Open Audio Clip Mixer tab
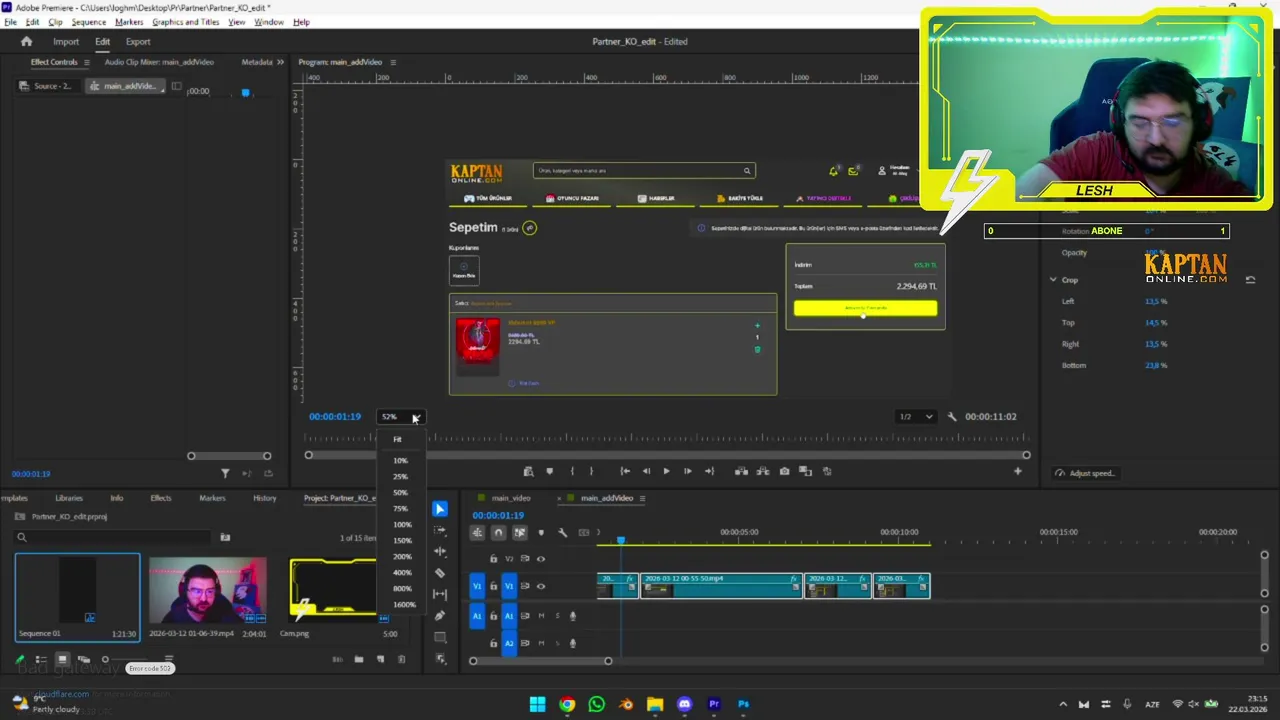 tap(159, 62)
